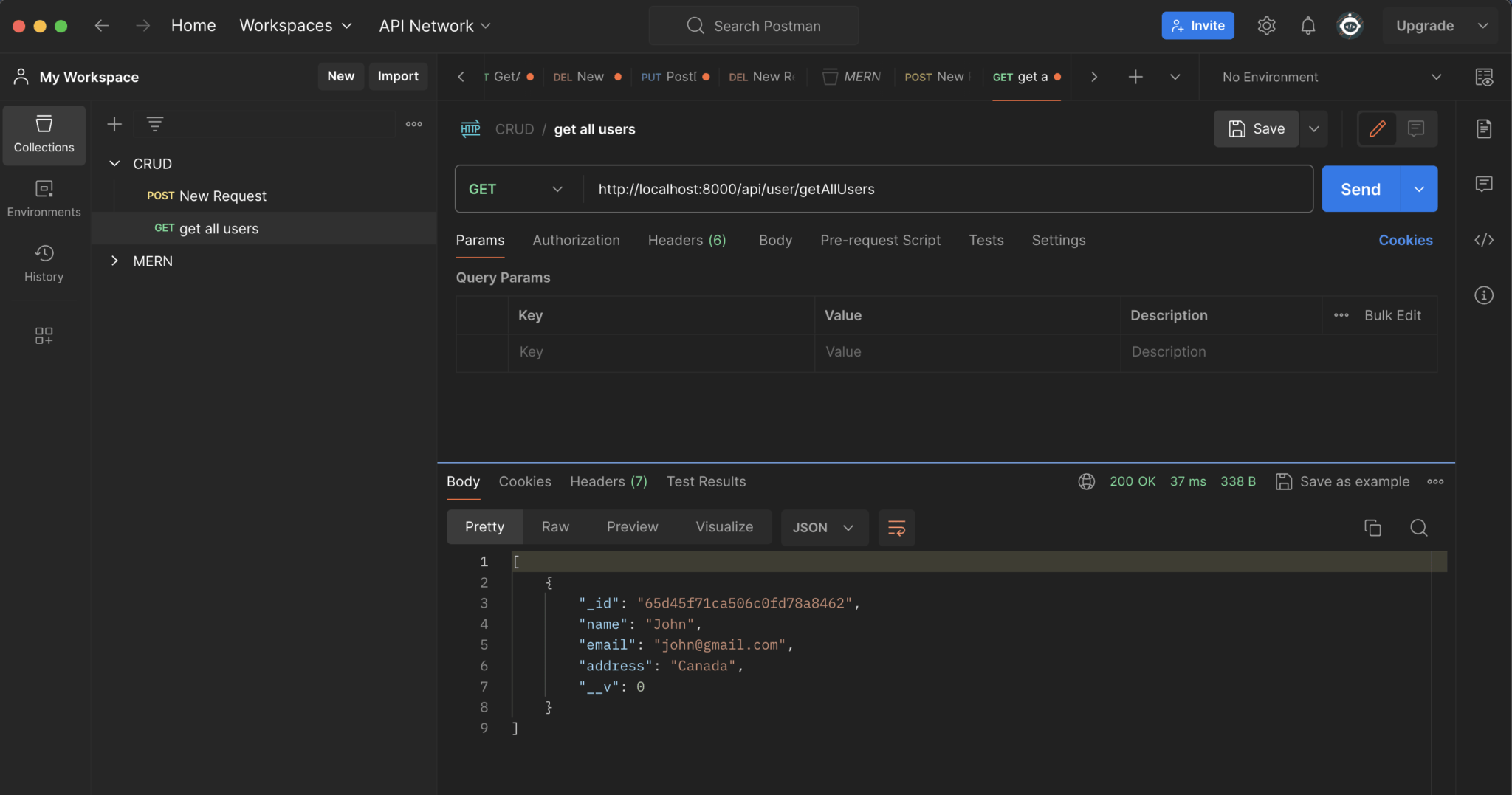Open the request Settings tab

(x=1058, y=240)
